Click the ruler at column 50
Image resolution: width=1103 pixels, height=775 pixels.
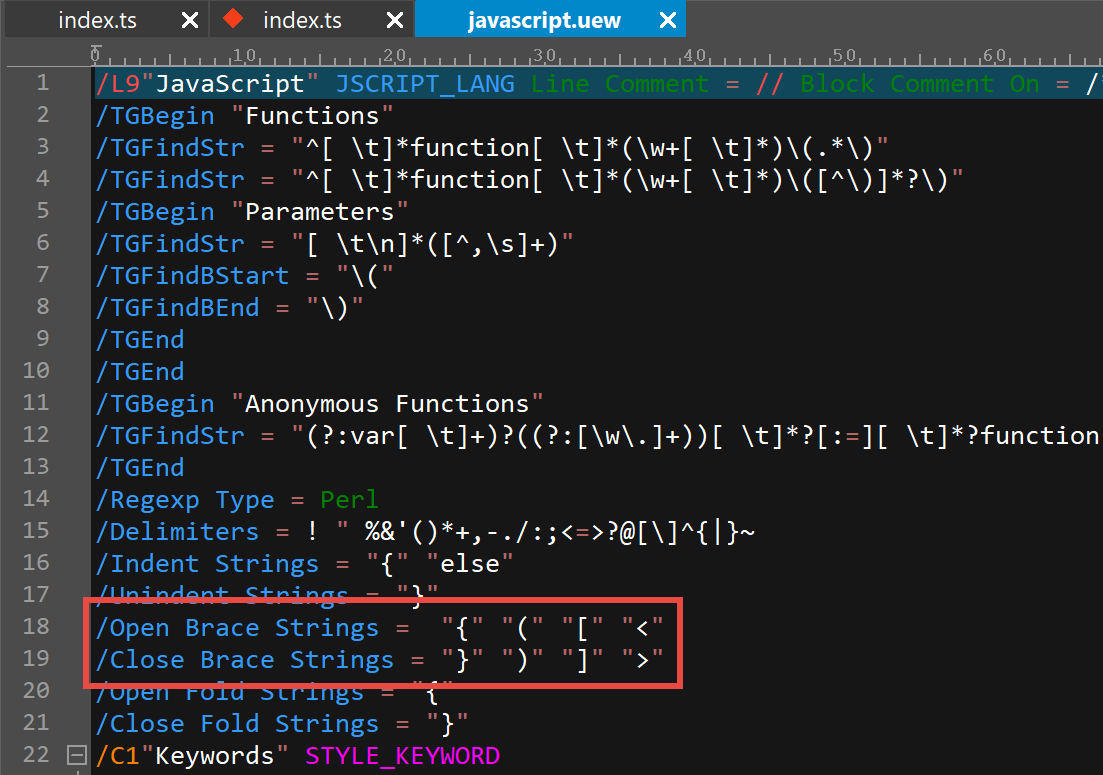[844, 56]
